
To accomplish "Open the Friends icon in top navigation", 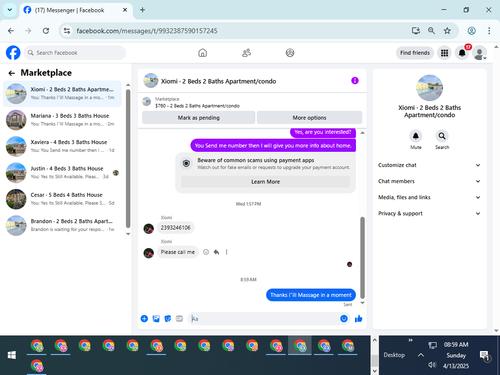I will [246, 53].
